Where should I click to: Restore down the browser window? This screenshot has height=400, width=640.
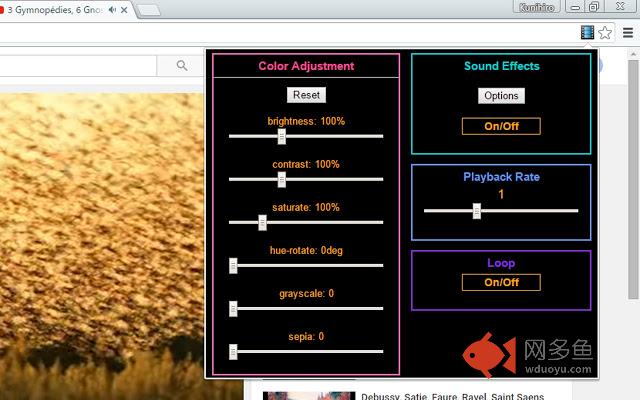[x=593, y=7]
